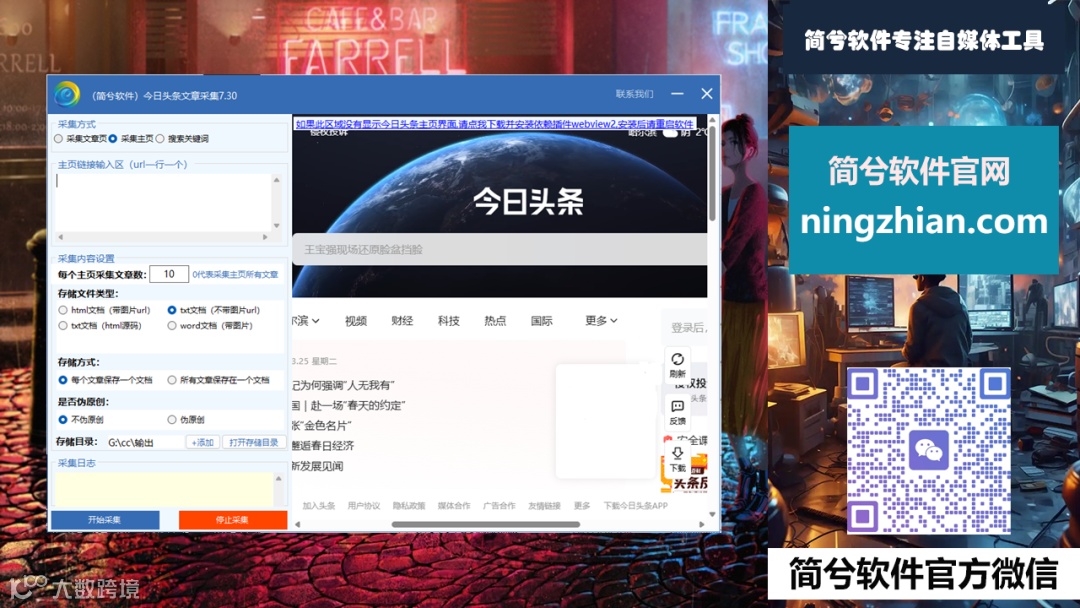This screenshot has height=608, width=1080.
Task: Click the 打开存储目录 button
Action: [253, 442]
